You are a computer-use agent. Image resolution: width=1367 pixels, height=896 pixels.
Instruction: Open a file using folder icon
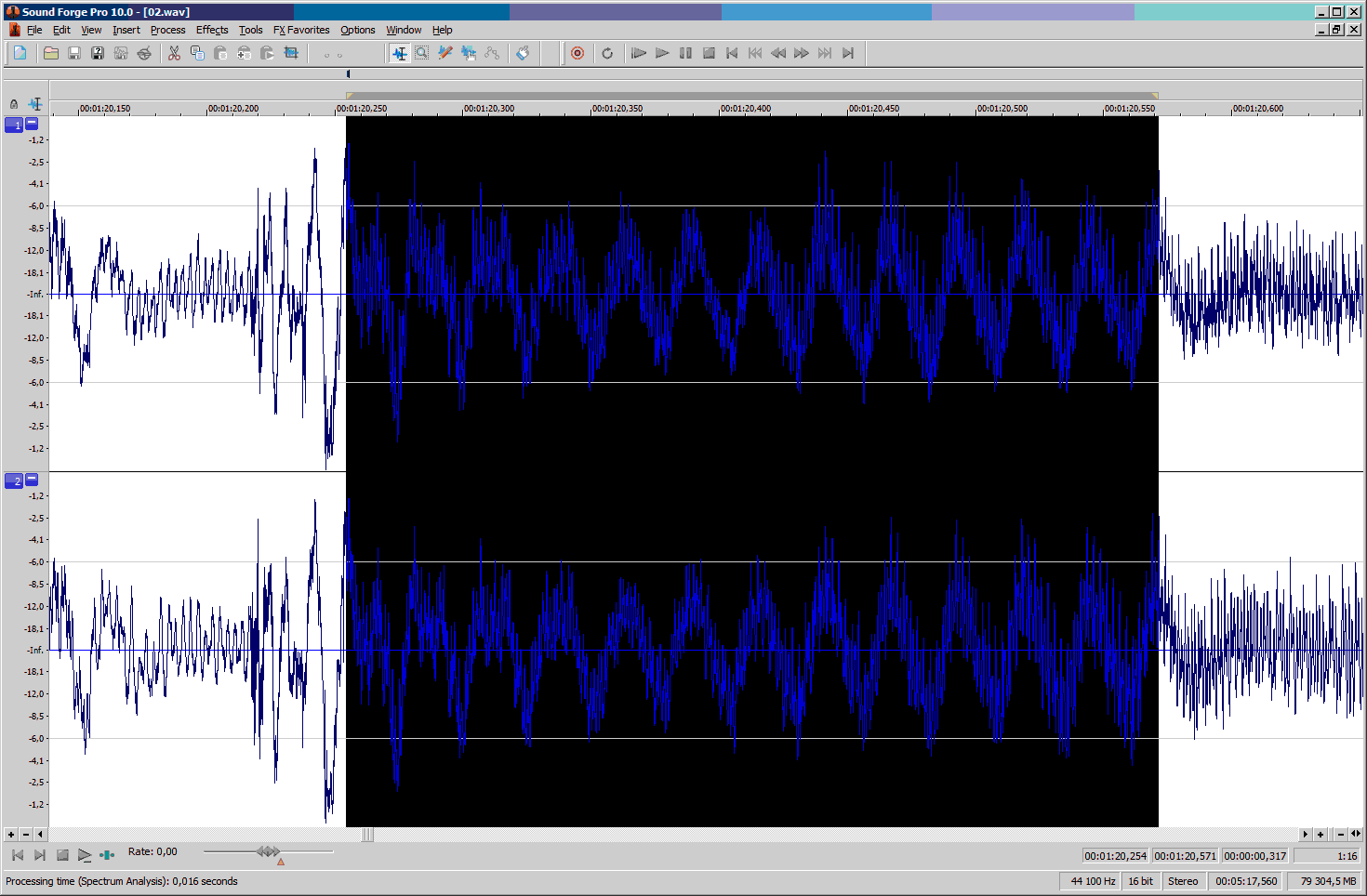pyautogui.click(x=51, y=53)
